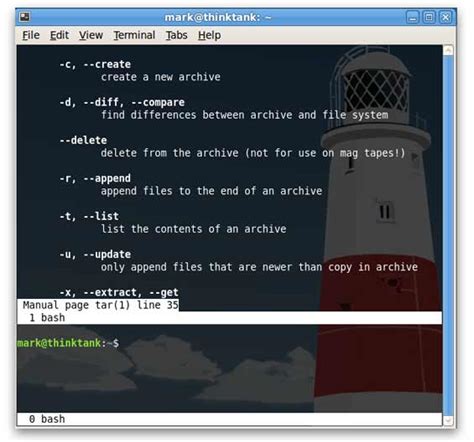Click 'only append files that are newer' line
This screenshot has width=474, height=442.
pos(259,267)
